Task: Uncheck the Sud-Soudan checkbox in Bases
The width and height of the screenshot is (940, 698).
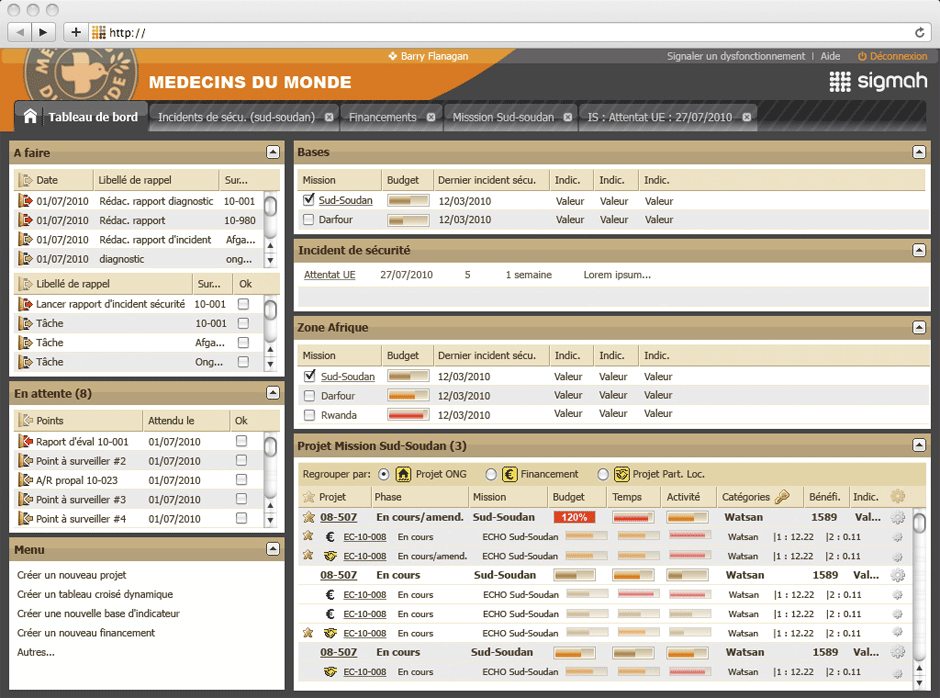Action: [x=309, y=200]
